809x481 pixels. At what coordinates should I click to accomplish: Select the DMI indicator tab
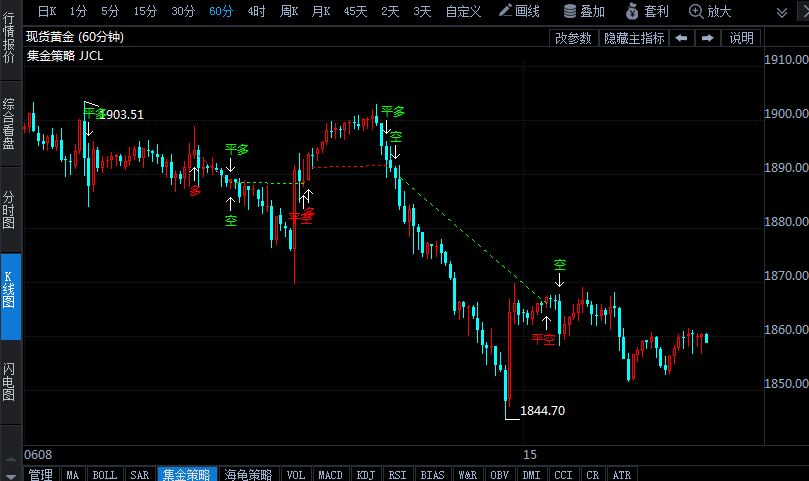click(x=531, y=474)
